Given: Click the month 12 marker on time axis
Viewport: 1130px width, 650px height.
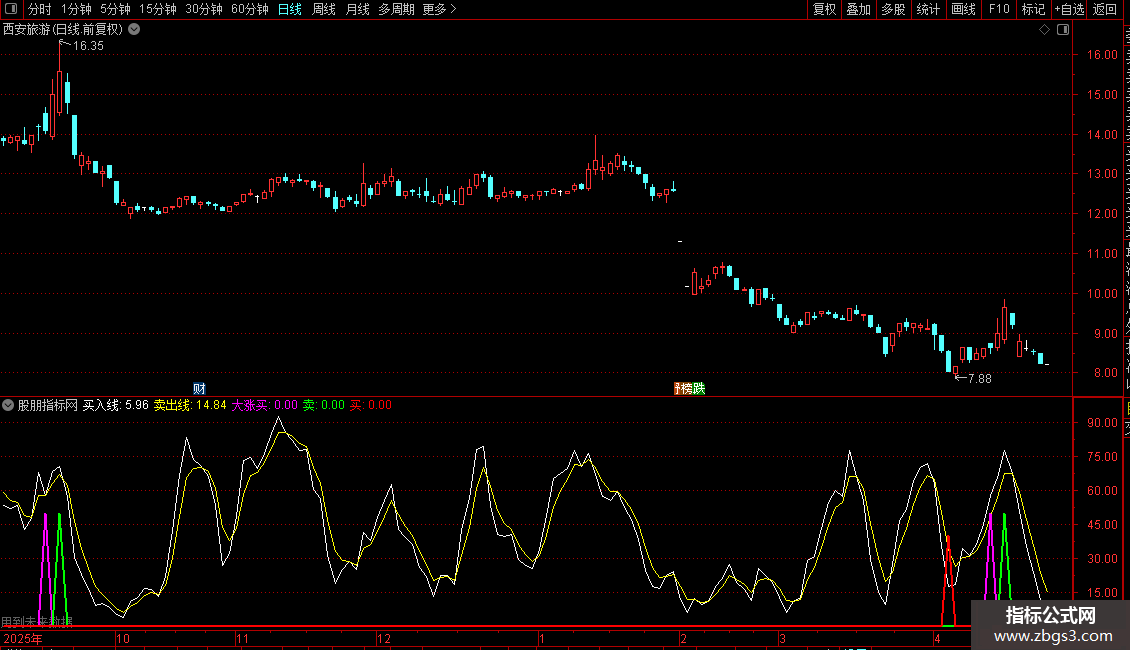Looking at the screenshot, I should 384,638.
